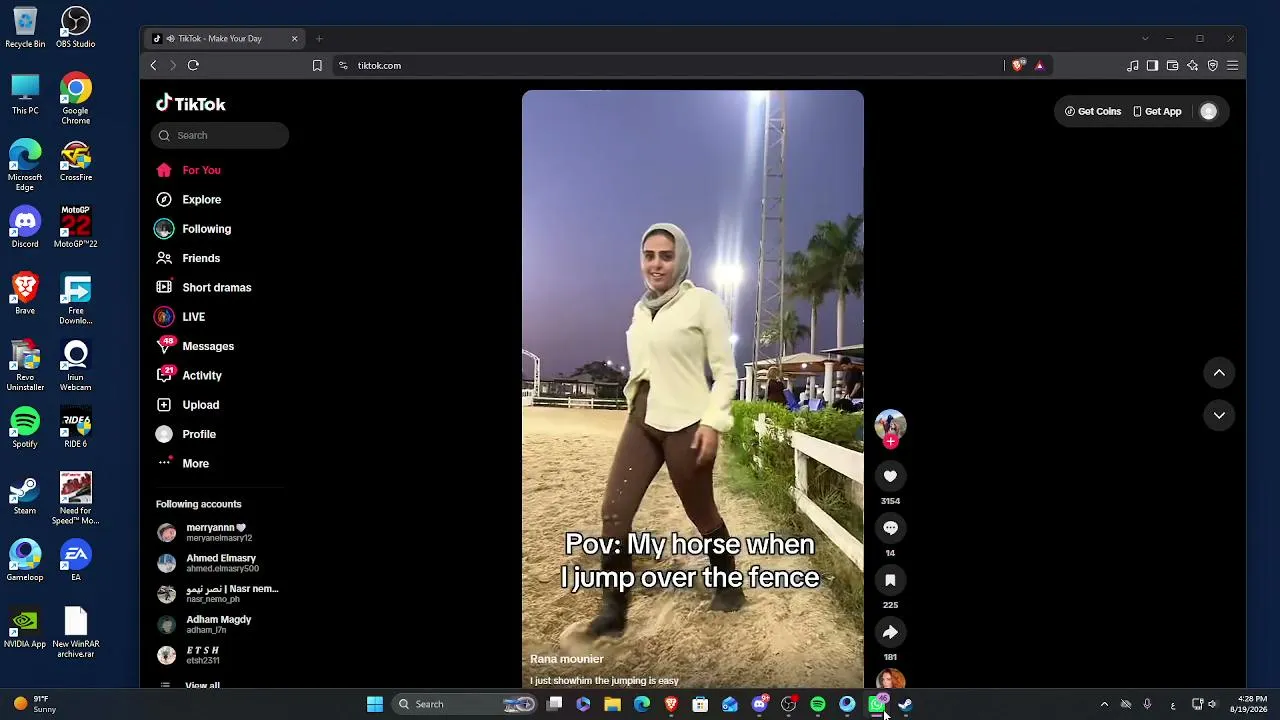This screenshot has width=1280, height=720.
Task: Go to the next video with the down chevron
Action: pyautogui.click(x=1219, y=415)
